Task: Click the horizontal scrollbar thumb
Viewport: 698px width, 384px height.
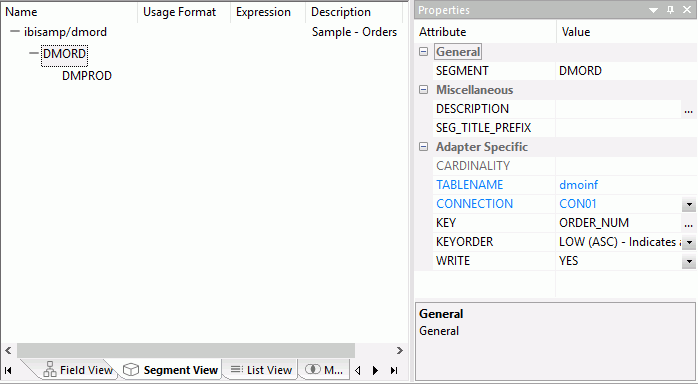Action: [x=186, y=351]
